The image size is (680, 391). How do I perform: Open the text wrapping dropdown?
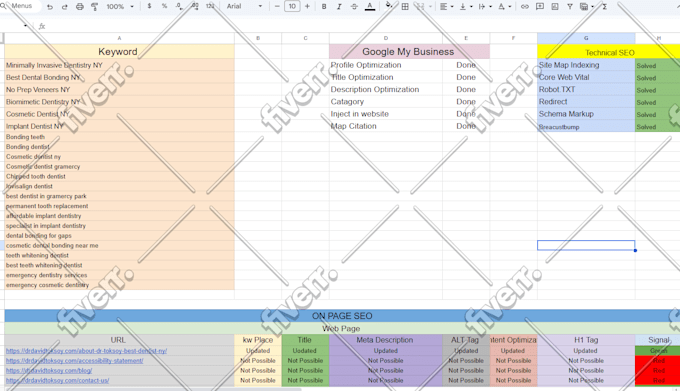[485, 7]
